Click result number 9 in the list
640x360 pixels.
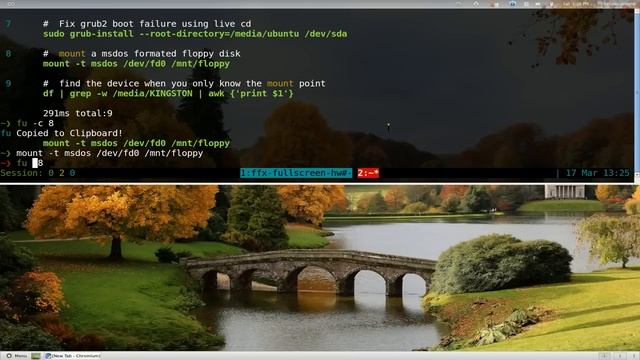[8, 83]
